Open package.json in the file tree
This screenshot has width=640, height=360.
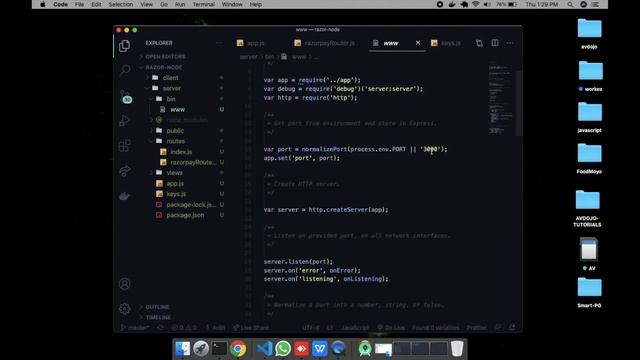coord(185,215)
